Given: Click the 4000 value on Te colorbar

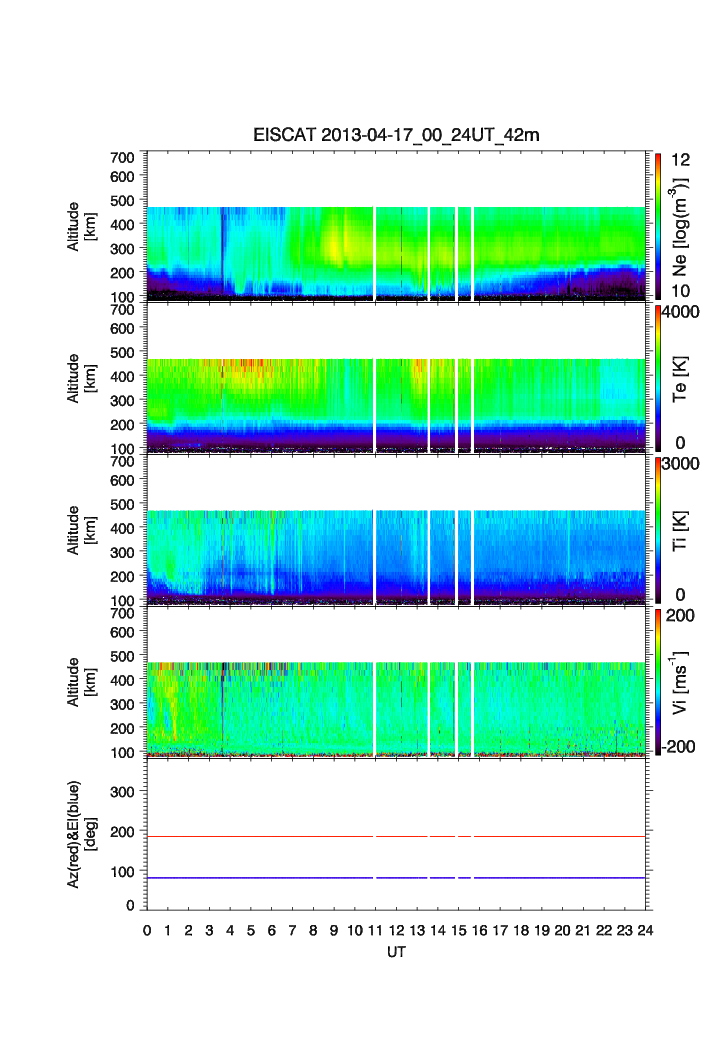Looking at the screenshot, I should 681,312.
